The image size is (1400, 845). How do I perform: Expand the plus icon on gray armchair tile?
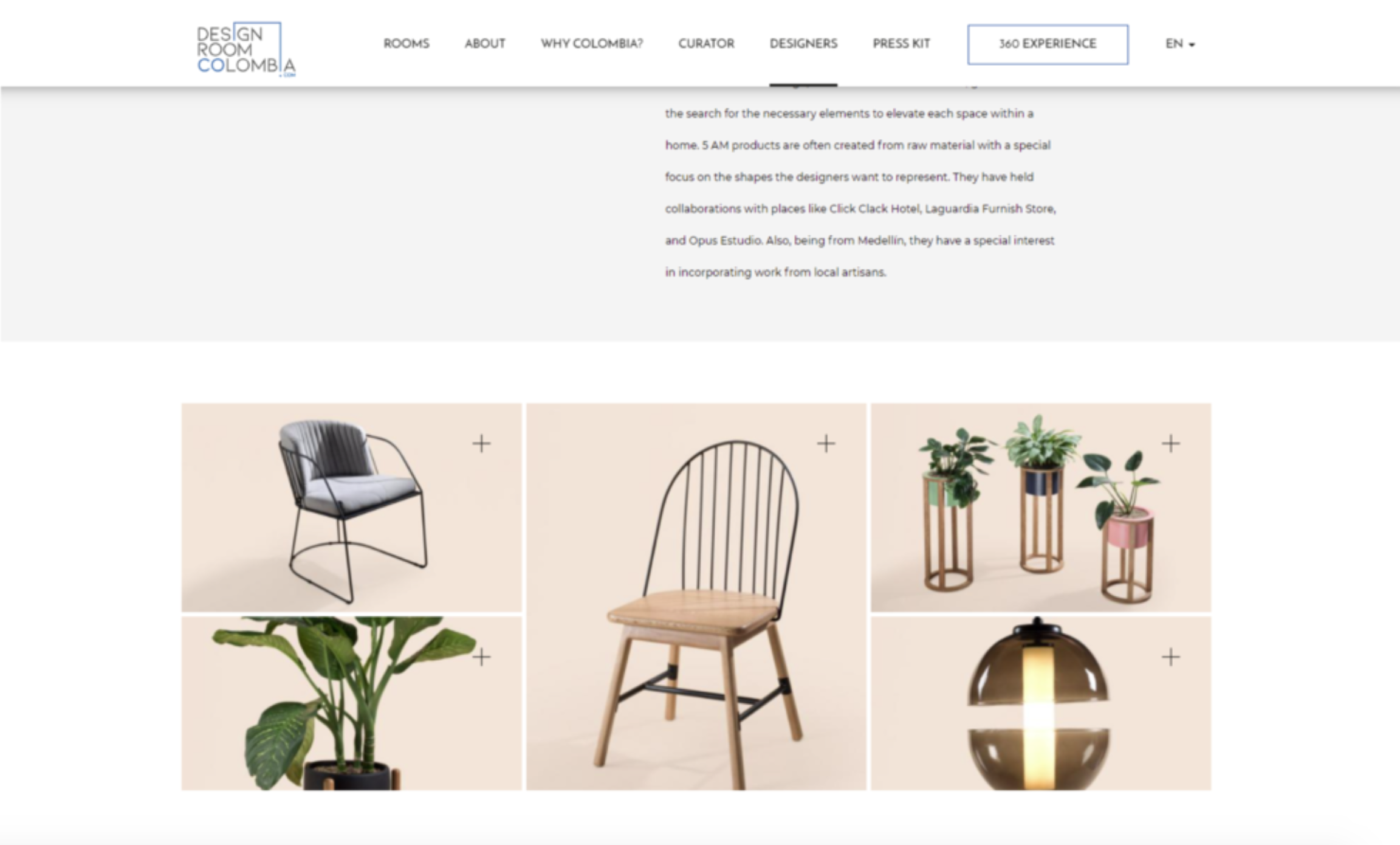click(x=481, y=443)
